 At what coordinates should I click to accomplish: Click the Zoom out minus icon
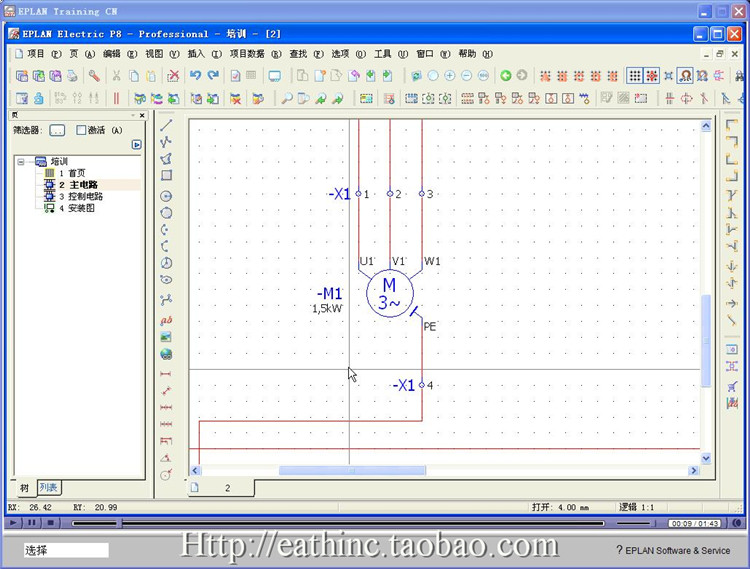point(467,76)
